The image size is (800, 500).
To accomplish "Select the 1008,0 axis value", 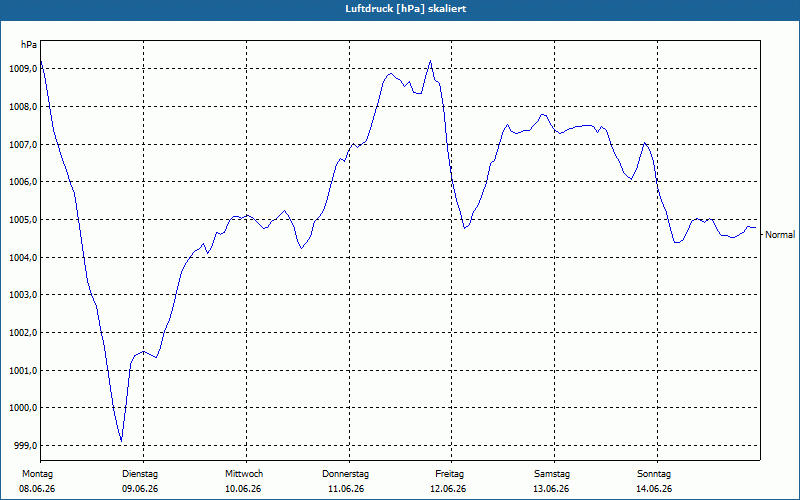I will click(x=23, y=107).
